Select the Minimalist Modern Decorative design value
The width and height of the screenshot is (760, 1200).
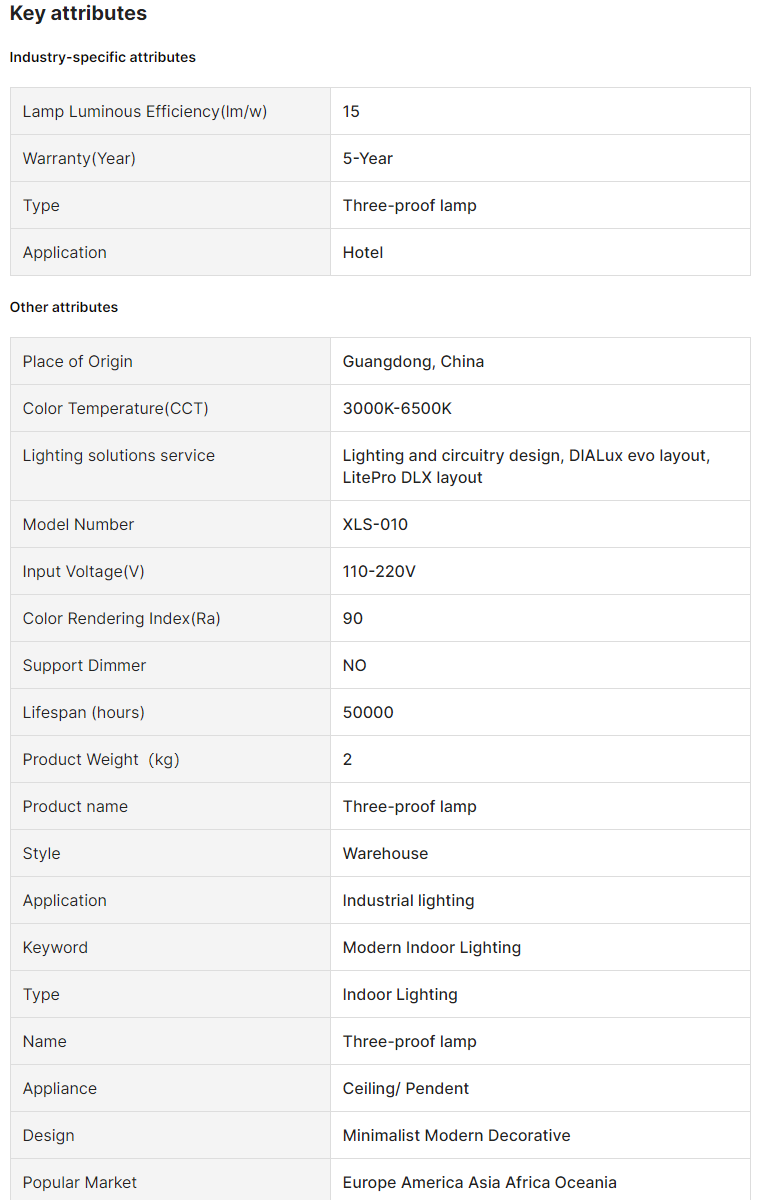tap(456, 1135)
